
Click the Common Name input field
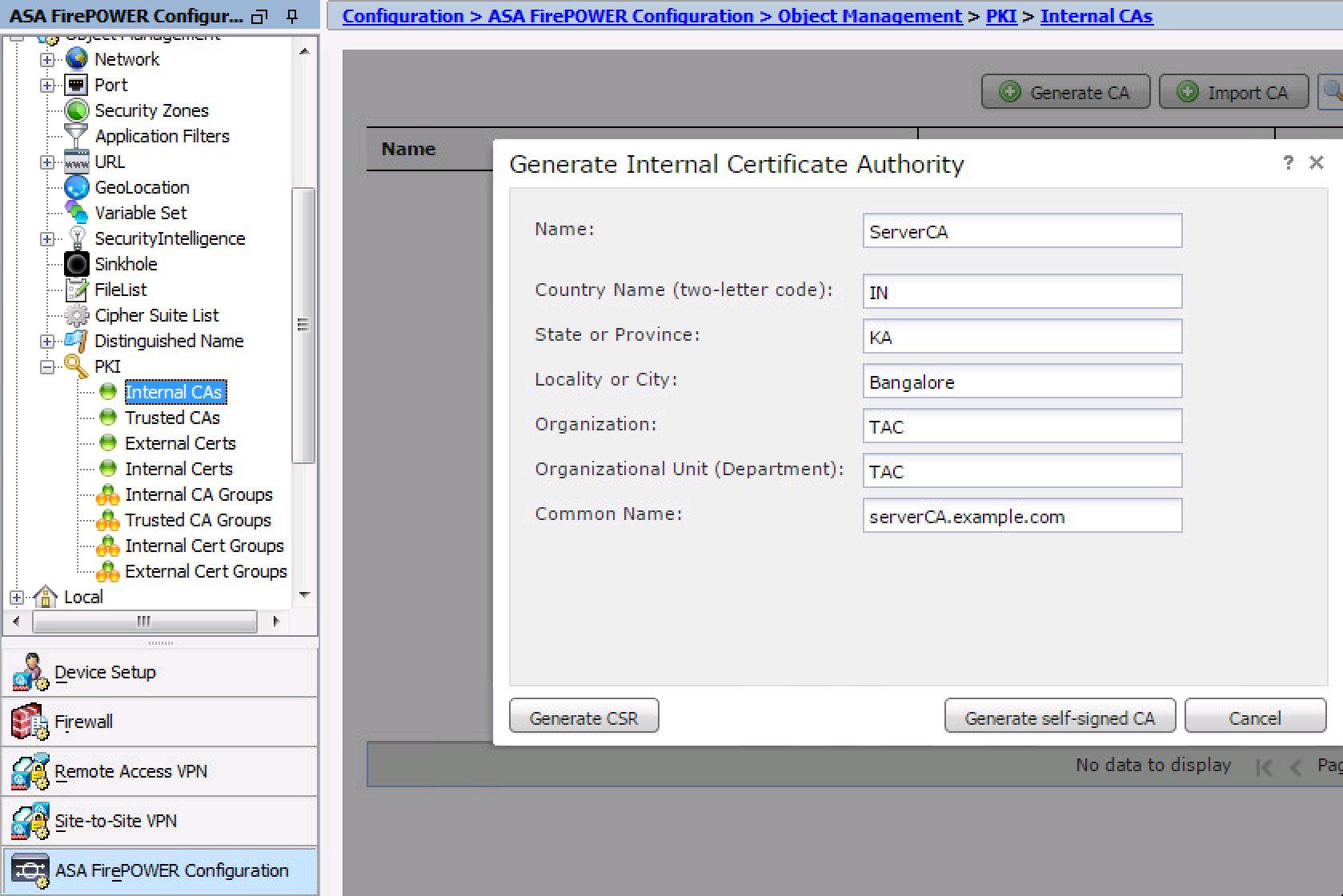1022,515
